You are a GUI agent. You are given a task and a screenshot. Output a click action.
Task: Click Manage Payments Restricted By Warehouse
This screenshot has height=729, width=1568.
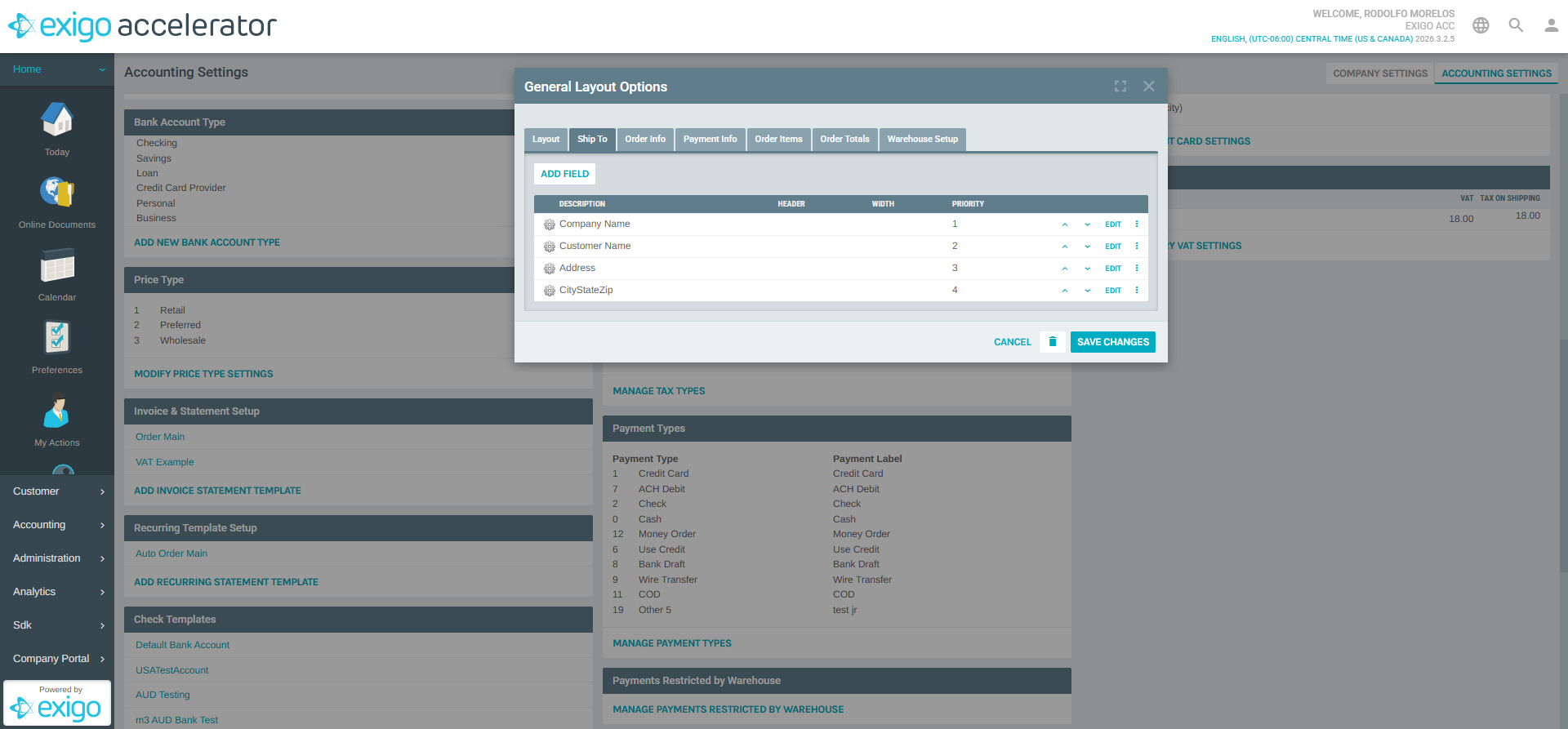click(x=728, y=709)
